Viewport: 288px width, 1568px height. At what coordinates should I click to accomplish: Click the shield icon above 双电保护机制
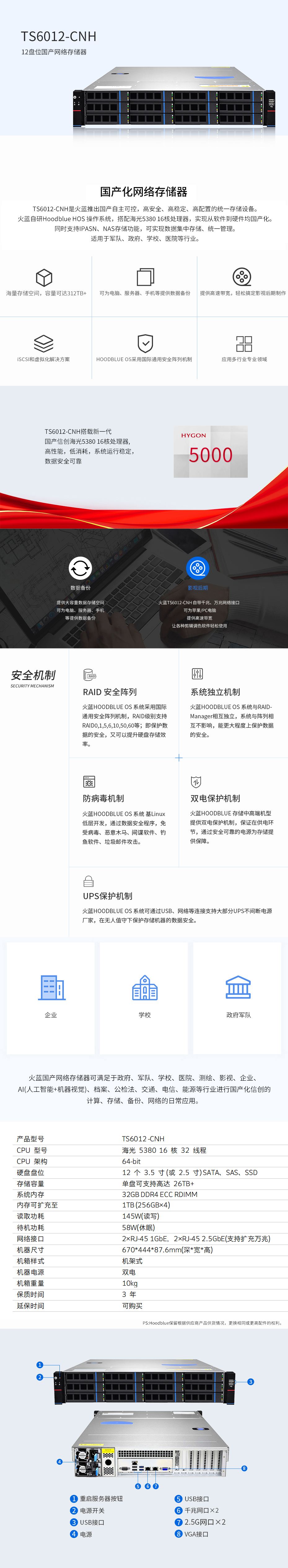click(196, 782)
